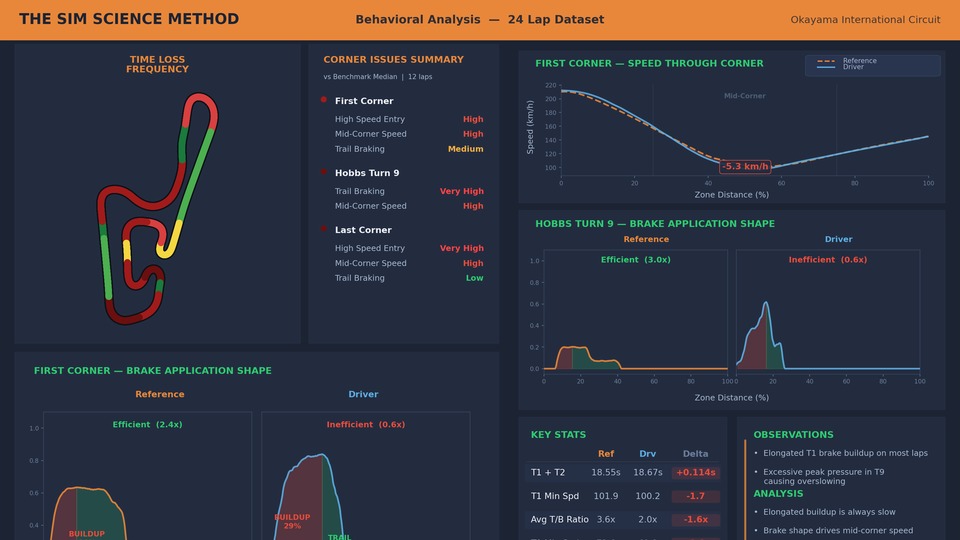Image resolution: width=960 pixels, height=540 pixels.
Task: Click the 'BUILDUP 29%' annotation
Action: click(292, 521)
